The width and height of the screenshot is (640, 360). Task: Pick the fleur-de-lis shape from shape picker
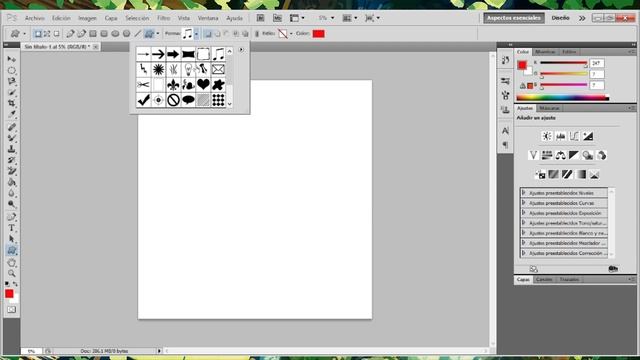[x=173, y=84]
